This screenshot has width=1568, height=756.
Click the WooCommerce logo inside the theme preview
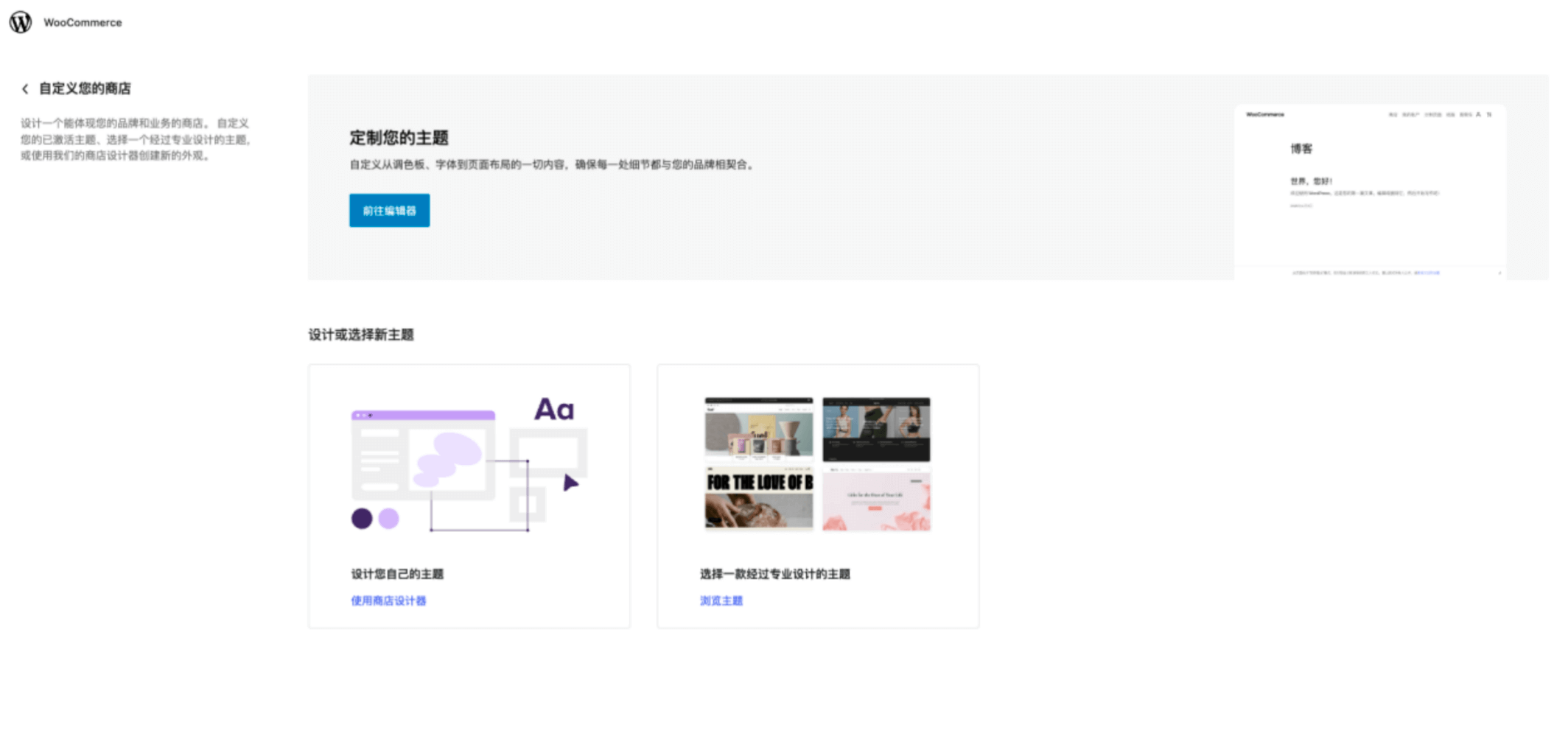[1264, 114]
